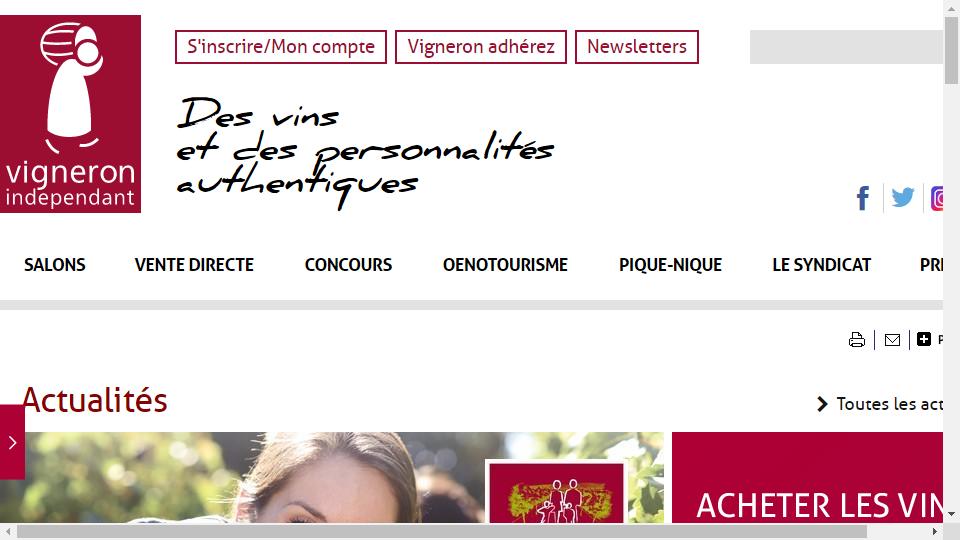Open the Twitter bird icon

click(x=902, y=197)
